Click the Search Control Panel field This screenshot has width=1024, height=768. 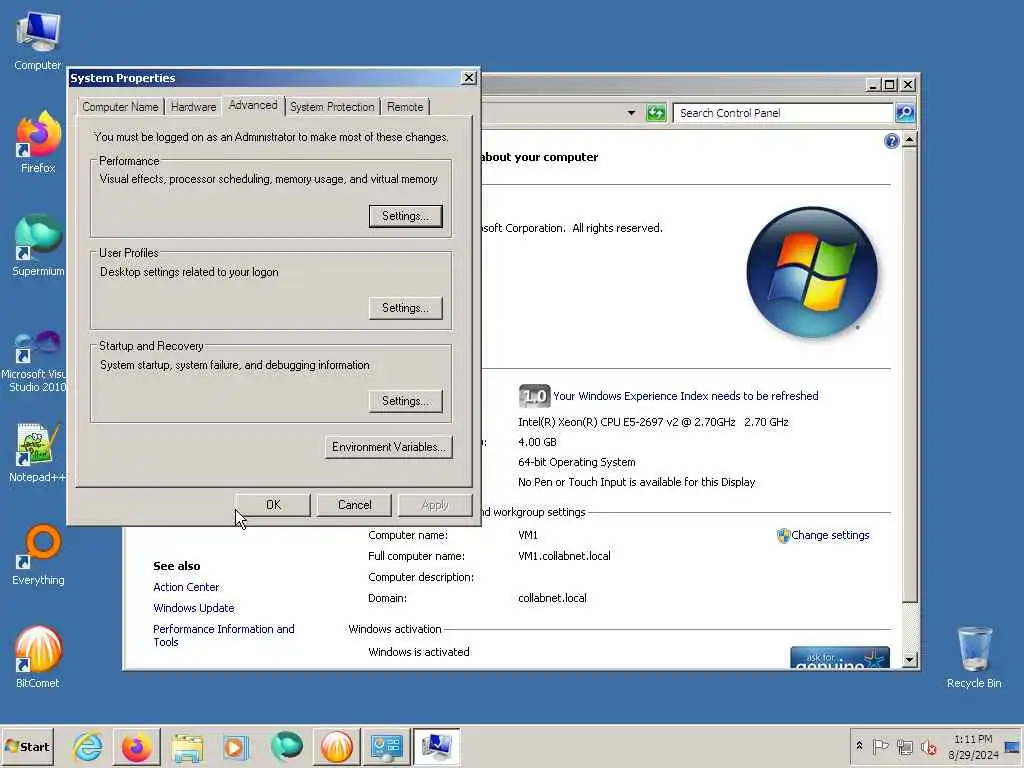pos(782,113)
